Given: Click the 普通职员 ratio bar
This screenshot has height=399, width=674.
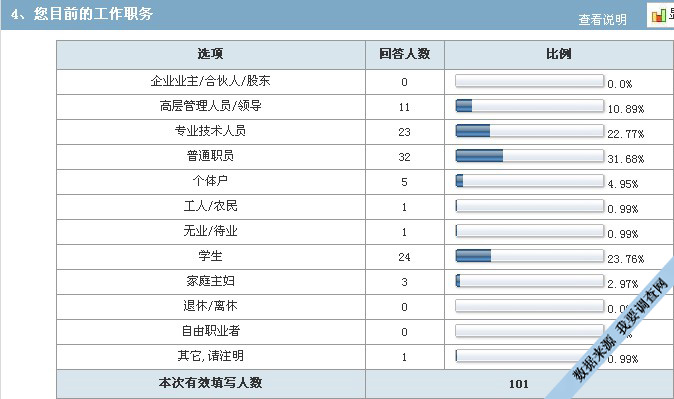Looking at the screenshot, I should 530,156.
